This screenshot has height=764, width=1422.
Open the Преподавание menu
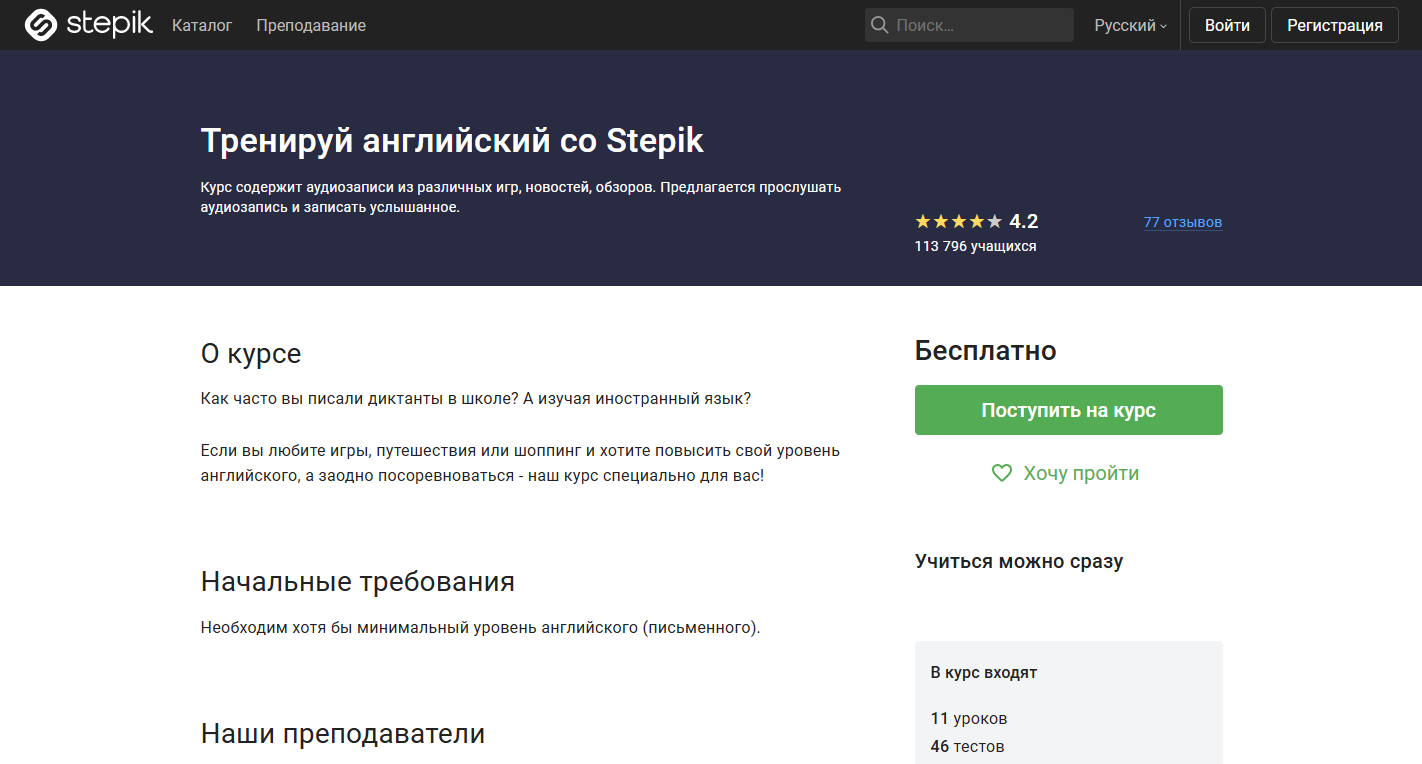(311, 25)
